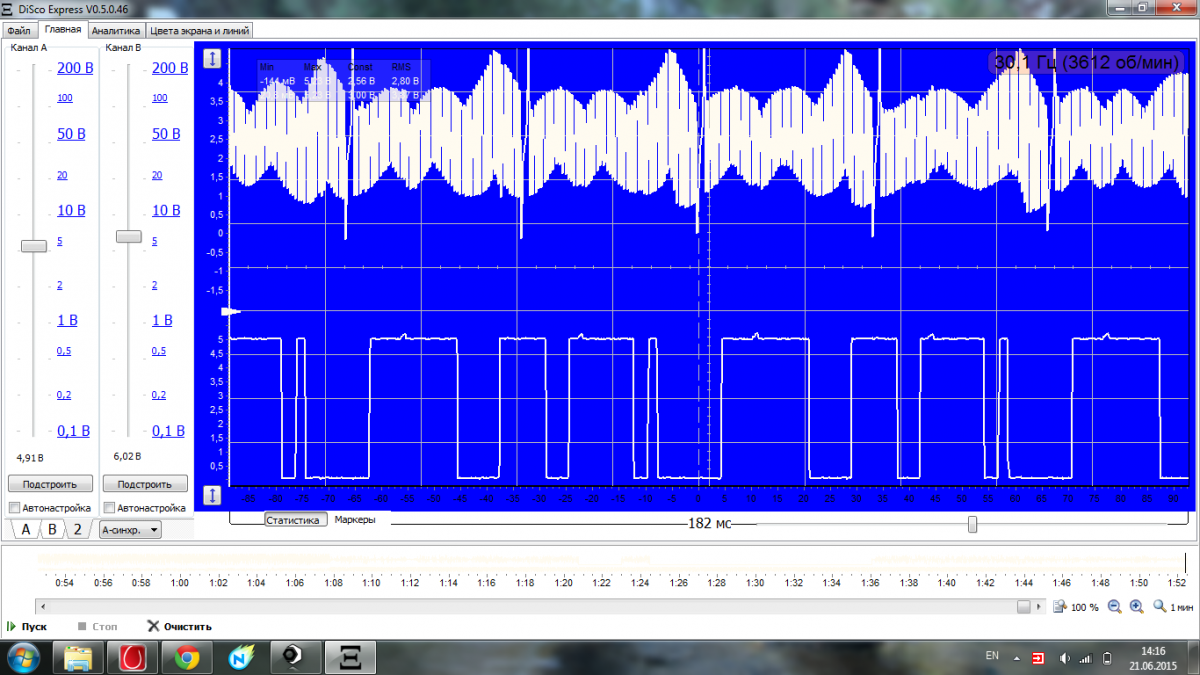The width and height of the screenshot is (1200, 675).
Task: Click the top vertical scale arrow button
Action: coord(212,59)
